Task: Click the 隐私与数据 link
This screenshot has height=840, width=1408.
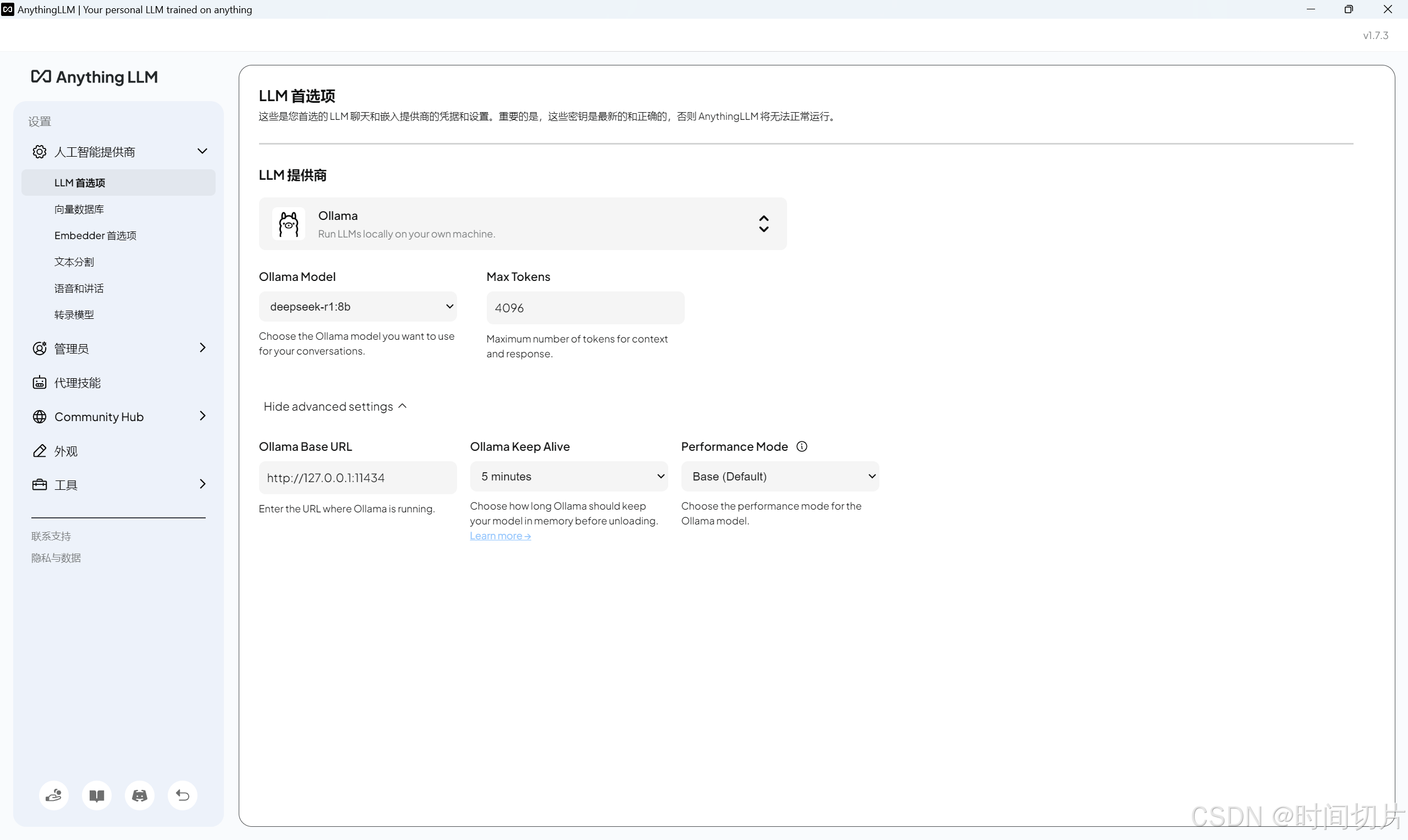Action: 56,558
